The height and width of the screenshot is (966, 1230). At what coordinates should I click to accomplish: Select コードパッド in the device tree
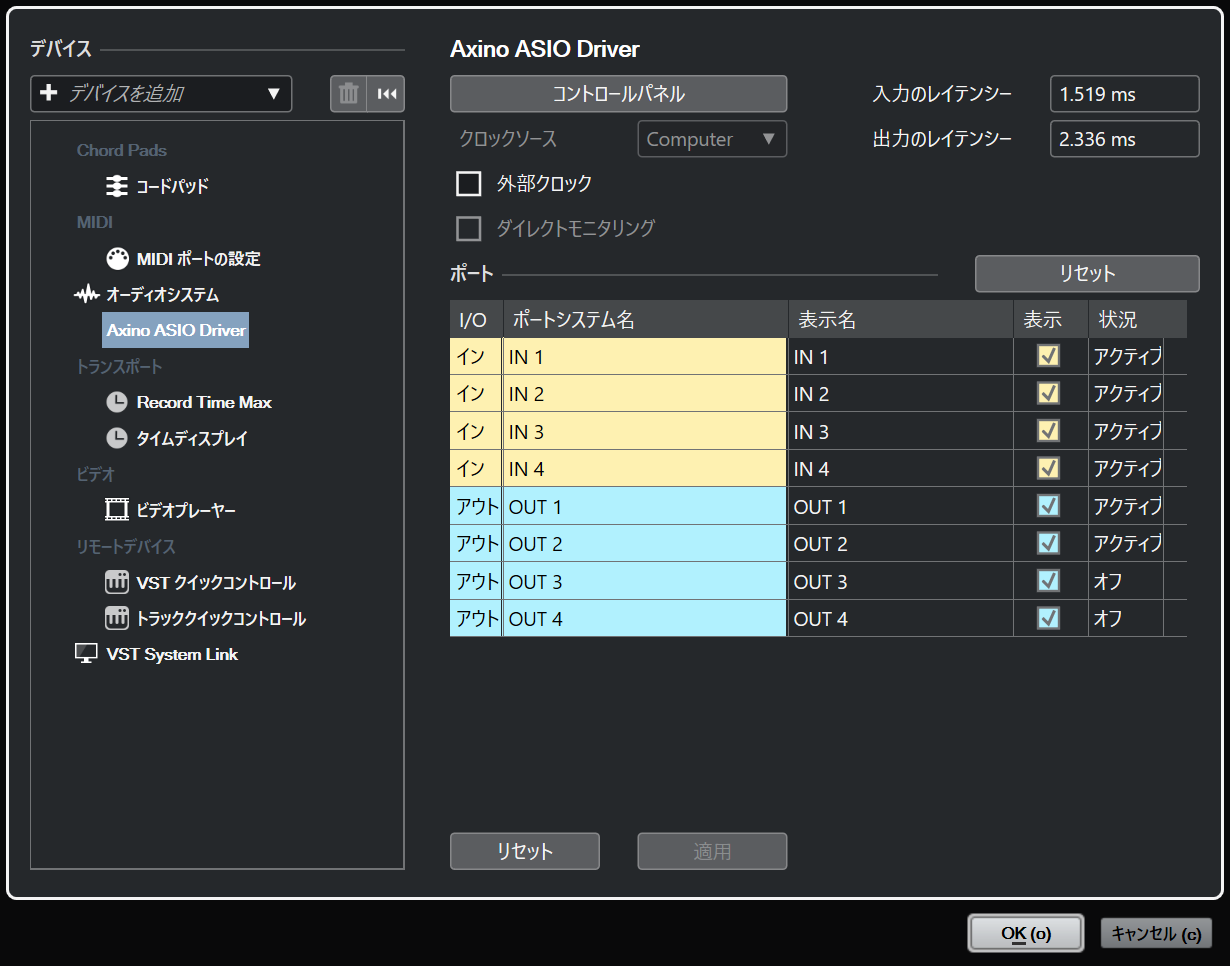(x=173, y=186)
